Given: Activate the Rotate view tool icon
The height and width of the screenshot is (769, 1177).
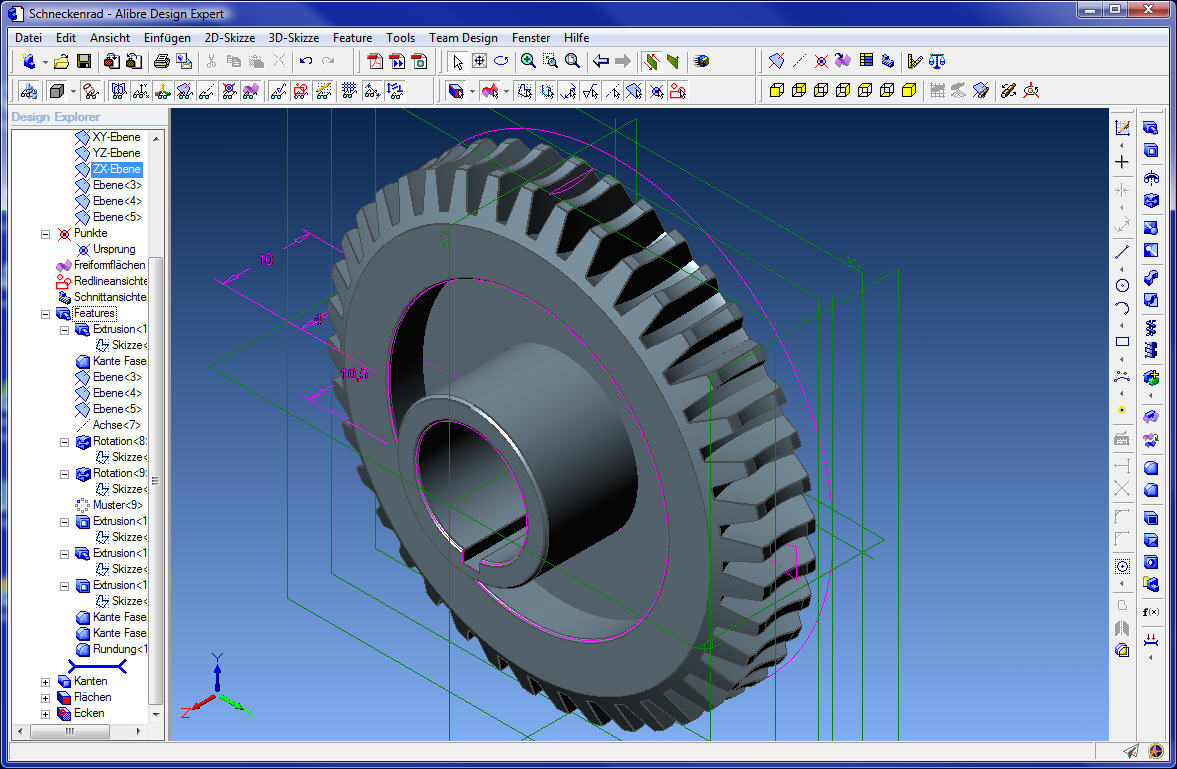Looking at the screenshot, I should click(501, 62).
